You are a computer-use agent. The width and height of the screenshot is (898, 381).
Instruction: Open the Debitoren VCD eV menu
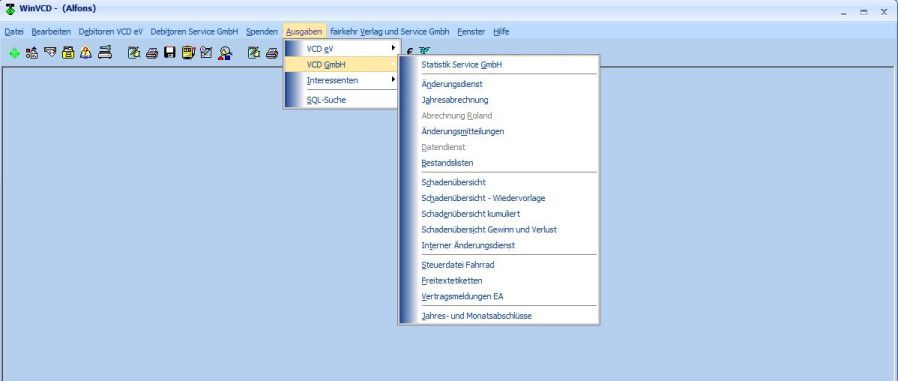[111, 32]
